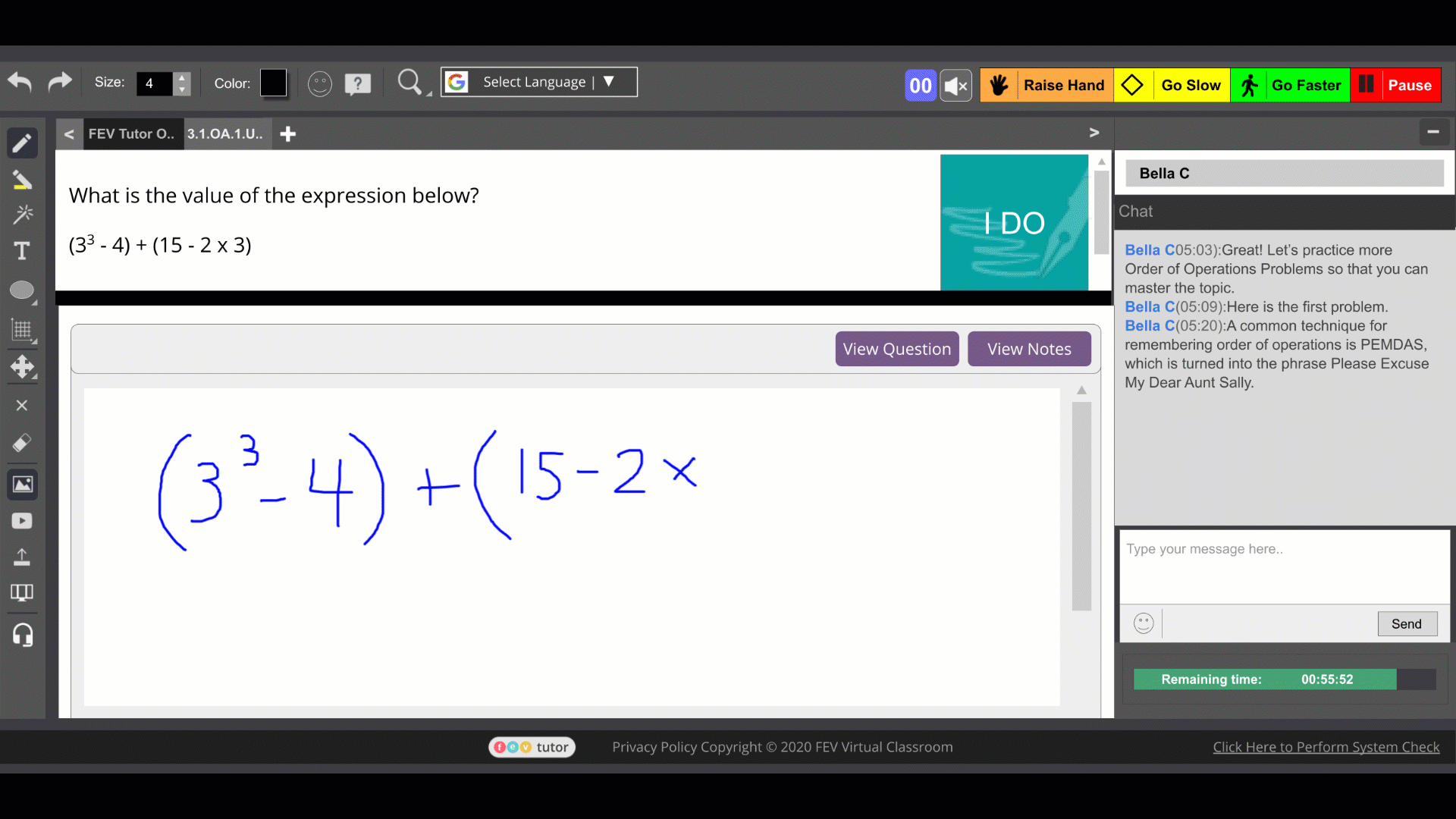1456x819 pixels.
Task: Select the Shape tool
Action: tap(22, 290)
